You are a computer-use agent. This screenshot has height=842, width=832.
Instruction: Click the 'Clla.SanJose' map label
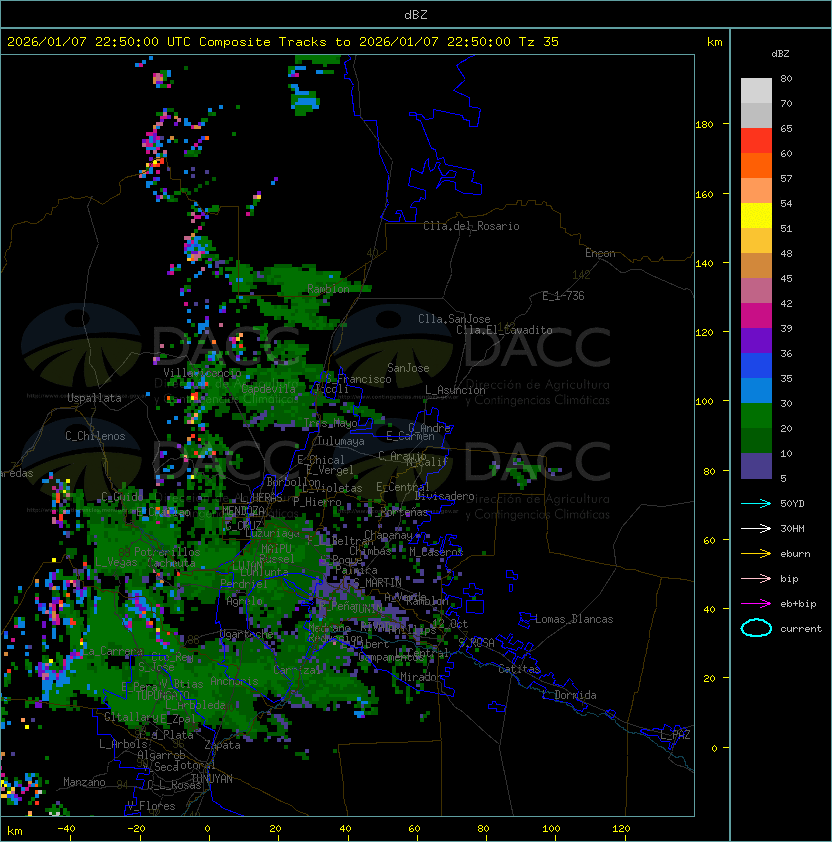click(454, 319)
